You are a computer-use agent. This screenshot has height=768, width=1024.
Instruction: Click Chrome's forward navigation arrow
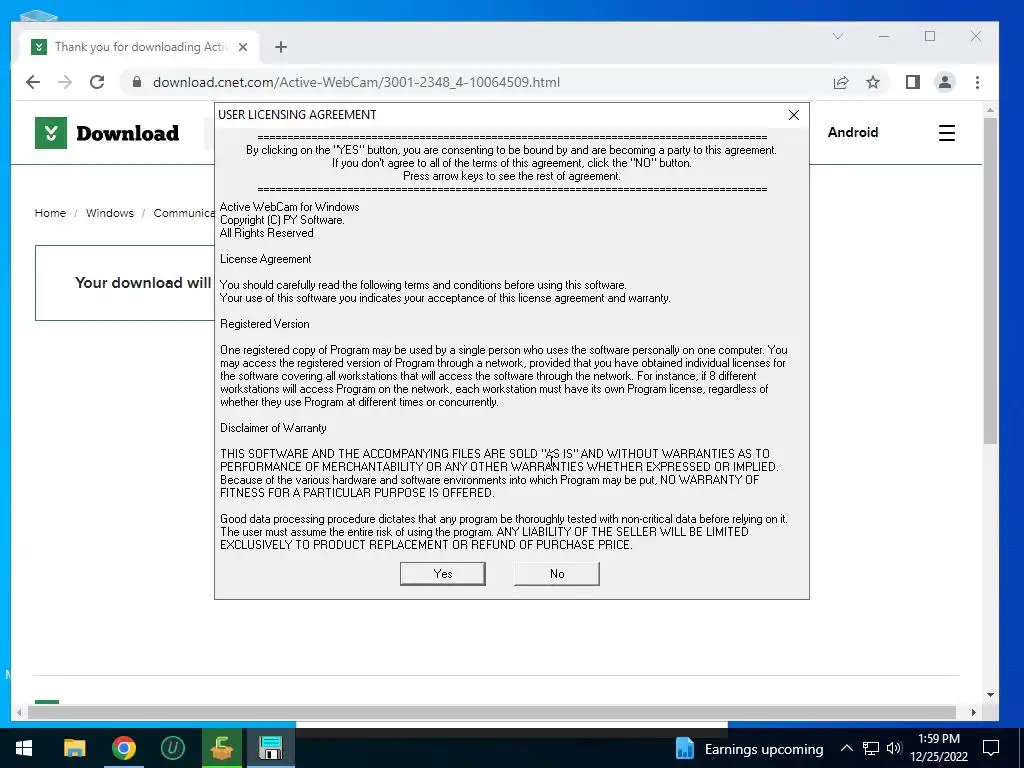pyautogui.click(x=65, y=82)
